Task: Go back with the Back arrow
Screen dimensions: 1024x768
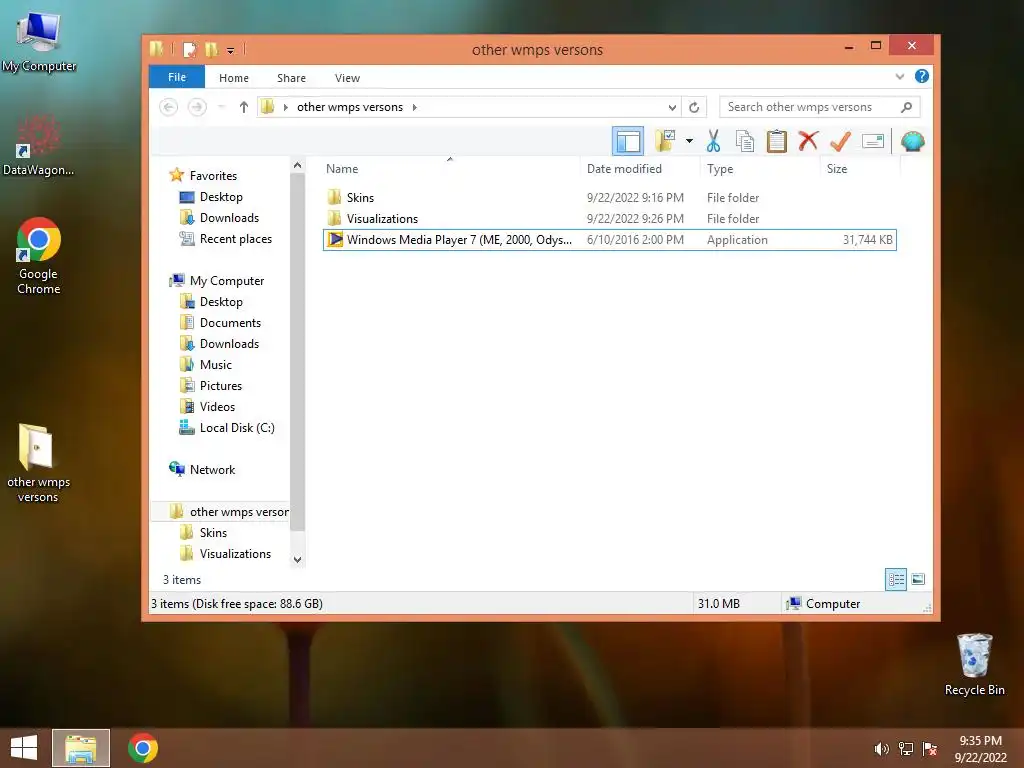Action: (x=168, y=106)
